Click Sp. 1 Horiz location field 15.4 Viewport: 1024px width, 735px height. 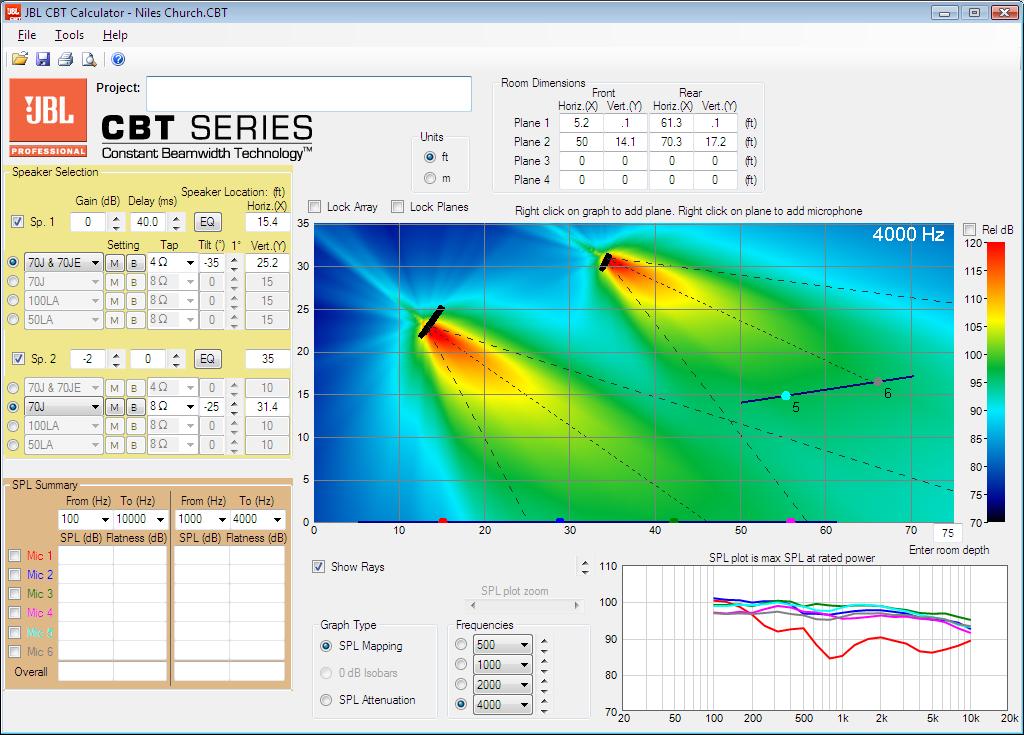[268, 222]
